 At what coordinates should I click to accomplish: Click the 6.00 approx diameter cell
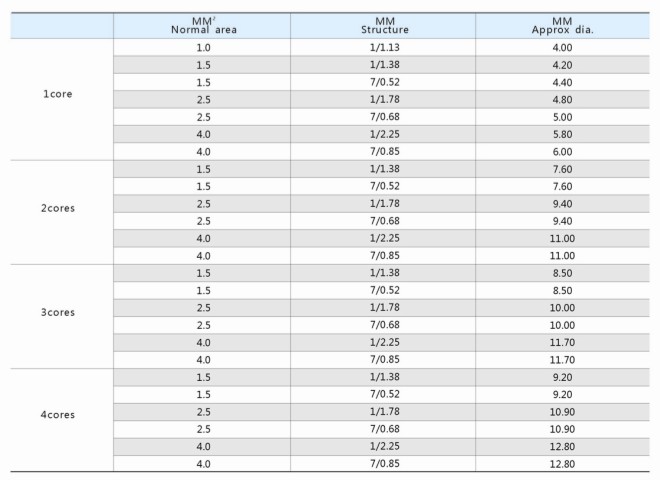tap(562, 152)
